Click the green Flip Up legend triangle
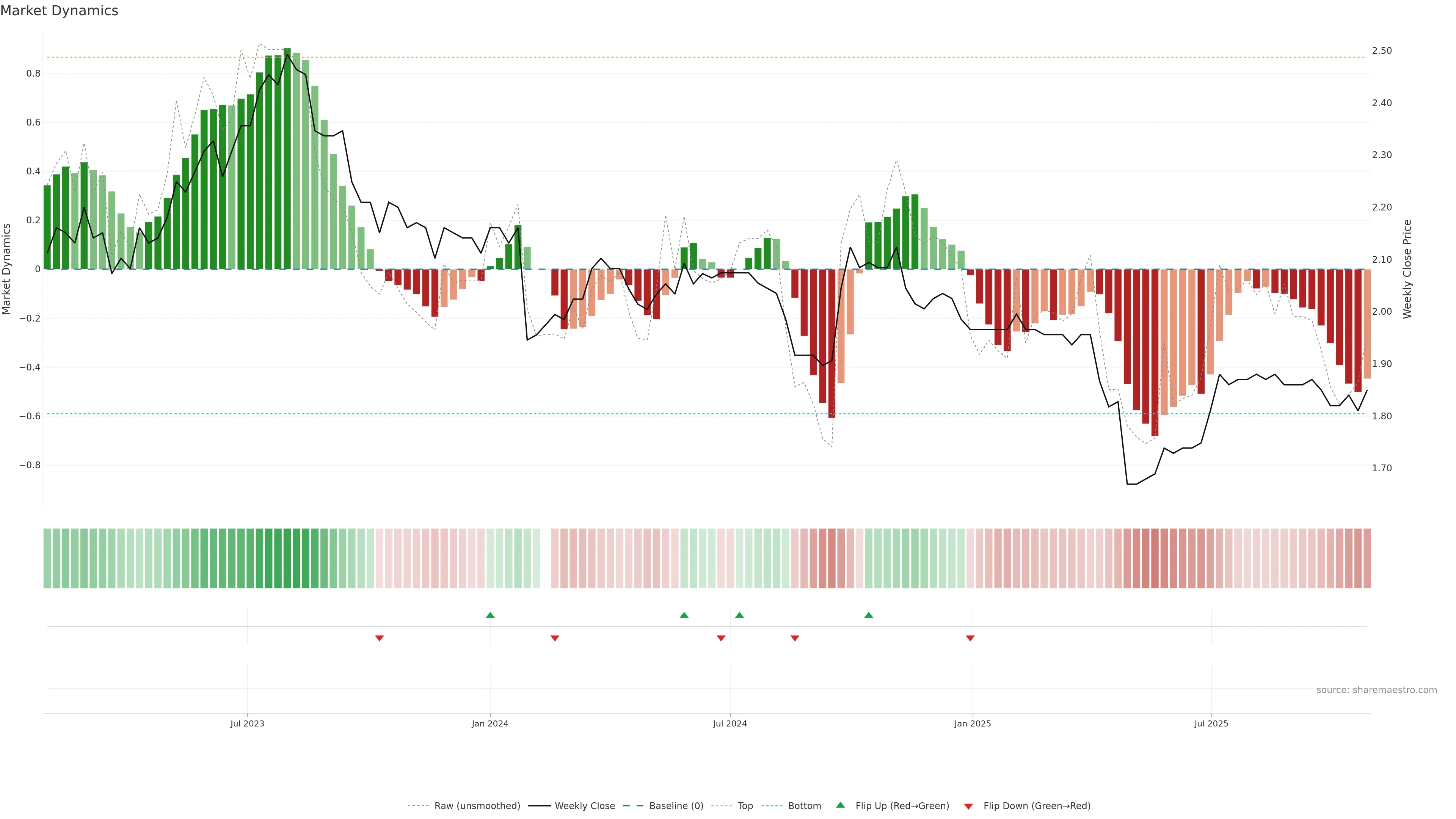 click(841, 805)
